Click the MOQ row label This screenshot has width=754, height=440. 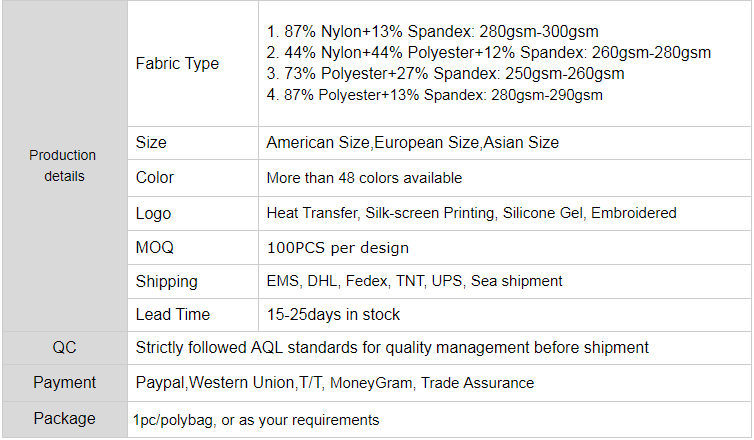(154, 247)
